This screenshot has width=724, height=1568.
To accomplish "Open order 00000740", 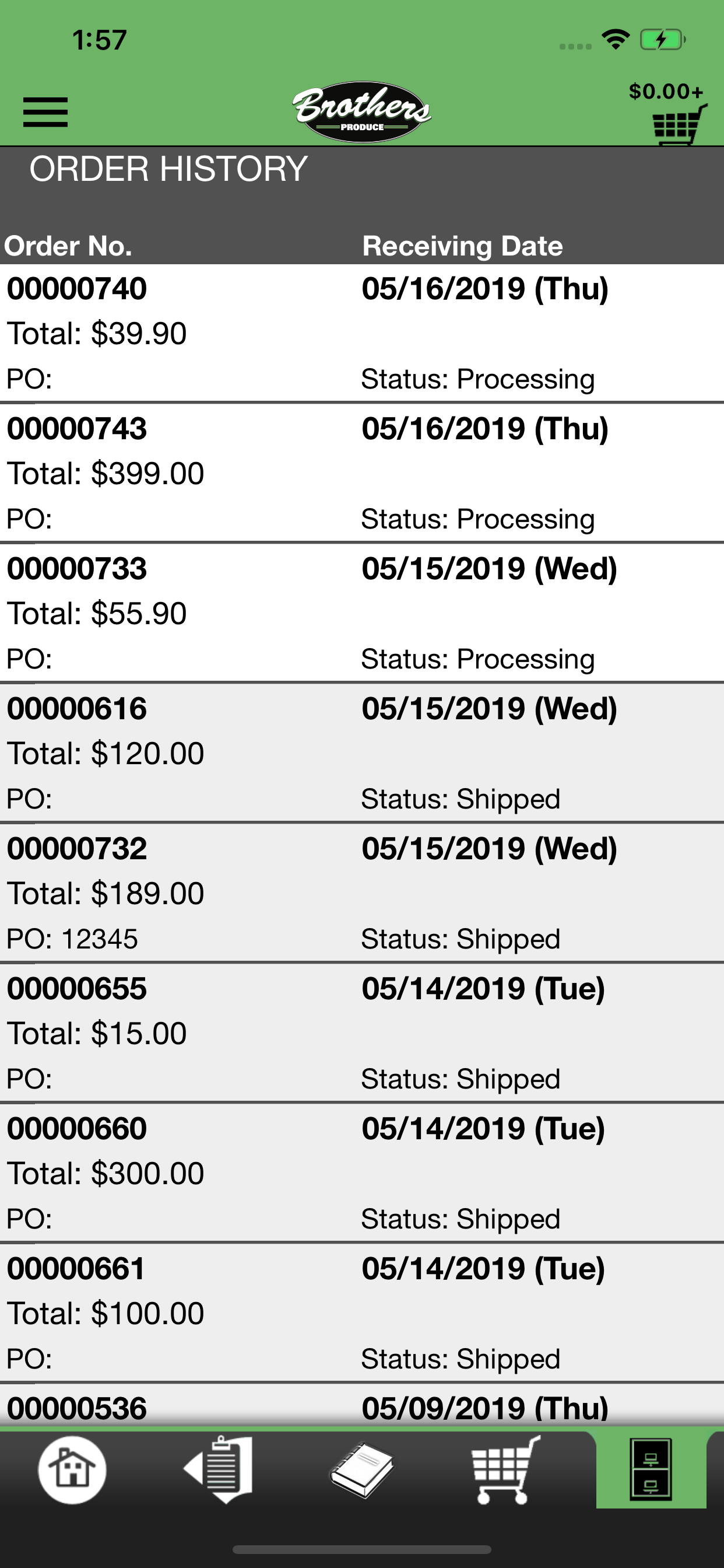I will (x=362, y=333).
